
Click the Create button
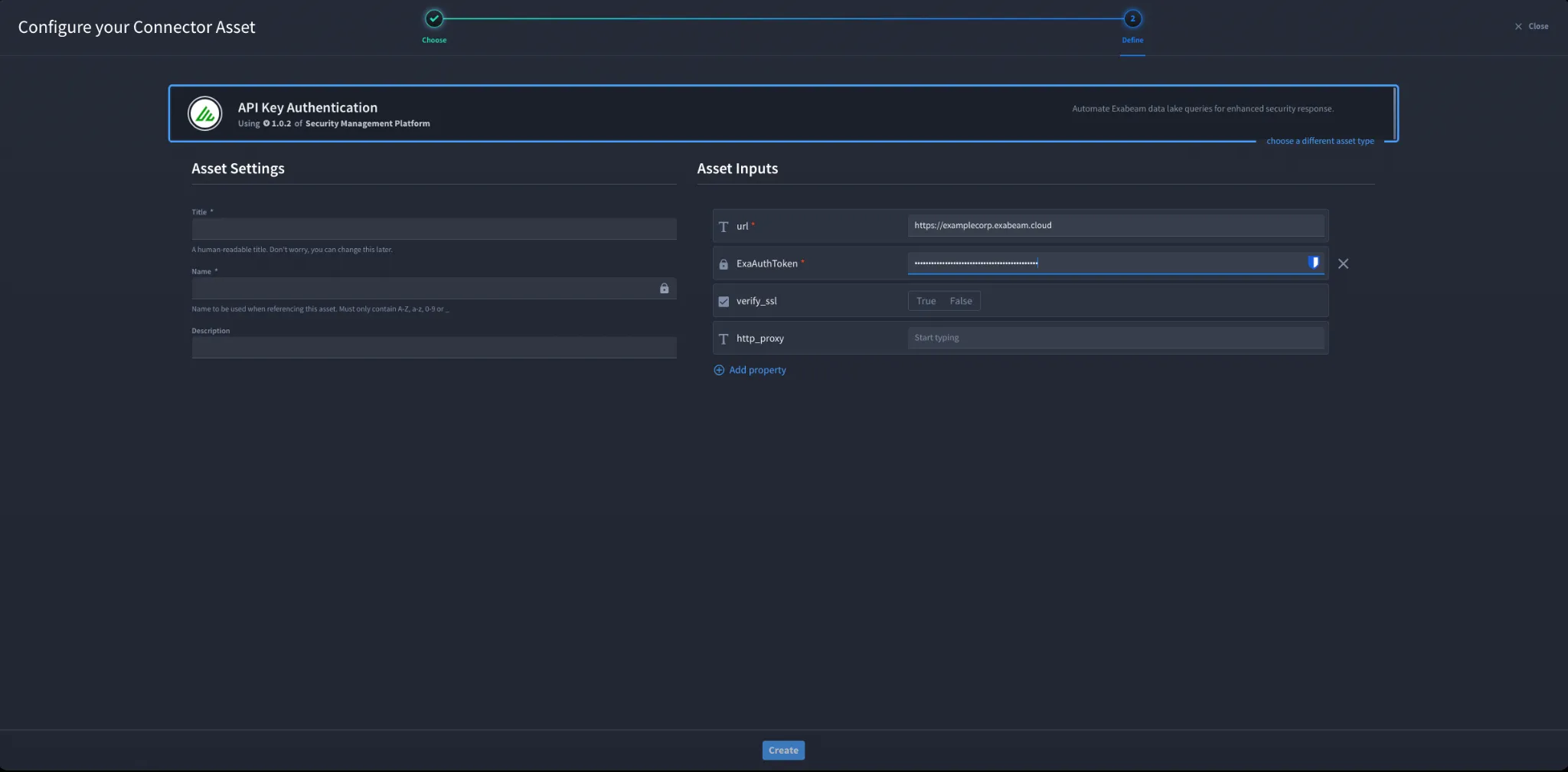pyautogui.click(x=783, y=751)
